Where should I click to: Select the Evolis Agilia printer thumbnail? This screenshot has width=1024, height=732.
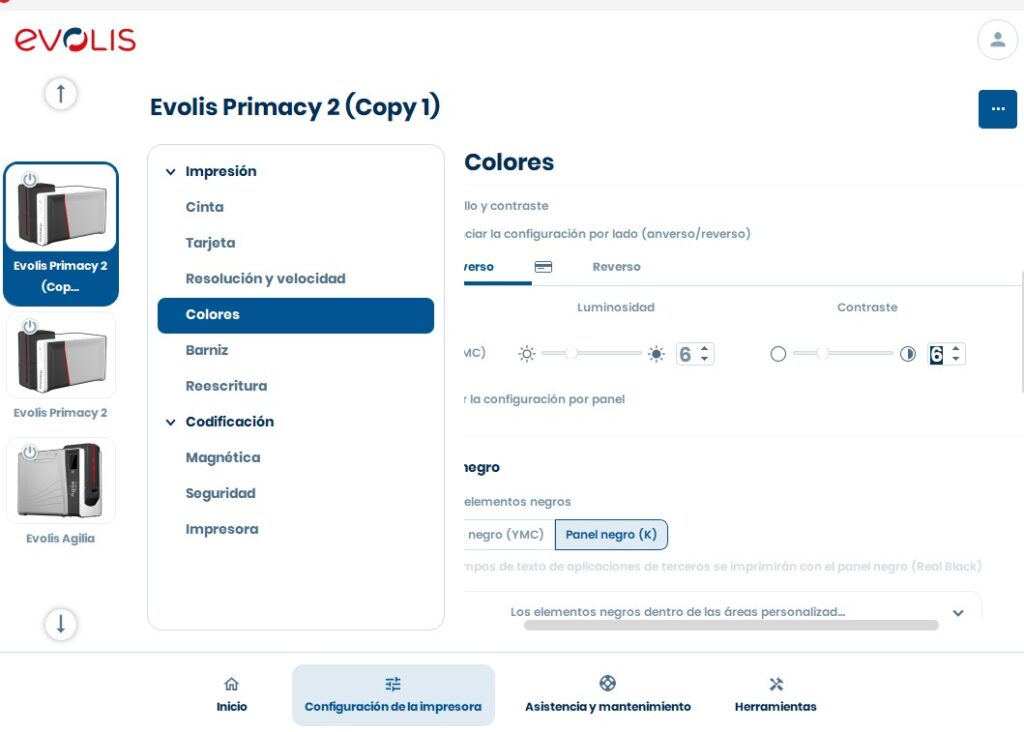pos(61,481)
